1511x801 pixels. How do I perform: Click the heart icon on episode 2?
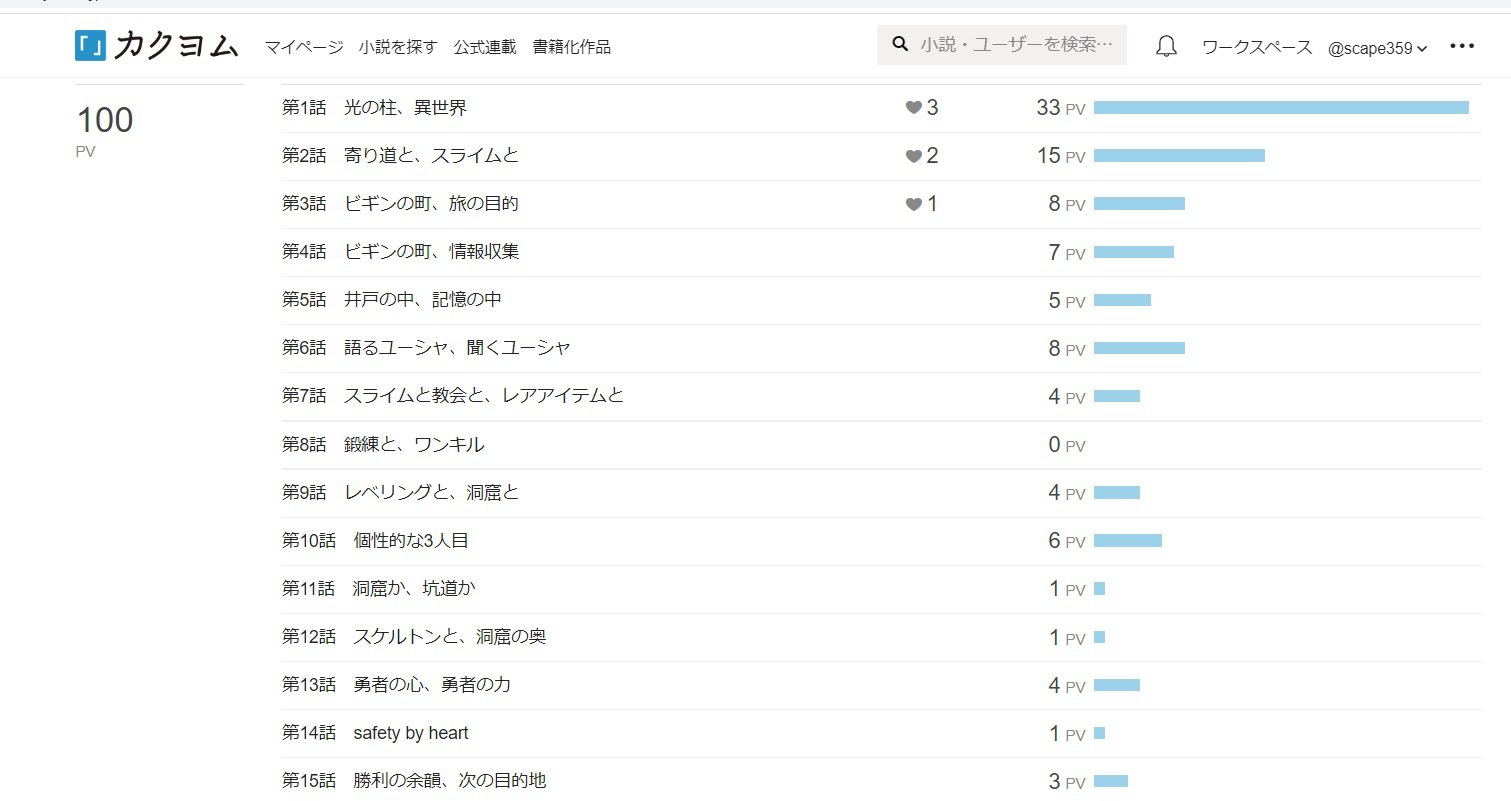913,156
